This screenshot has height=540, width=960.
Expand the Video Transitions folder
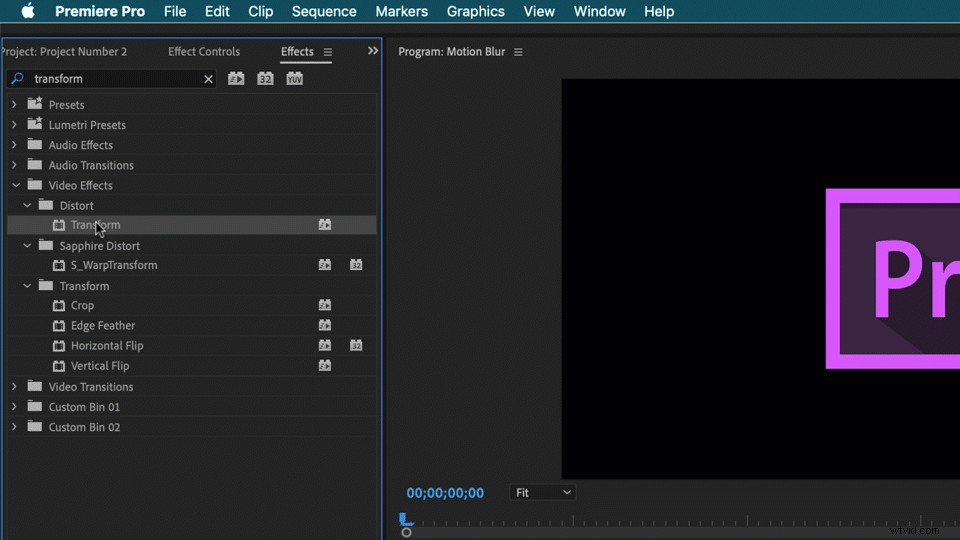pos(14,387)
